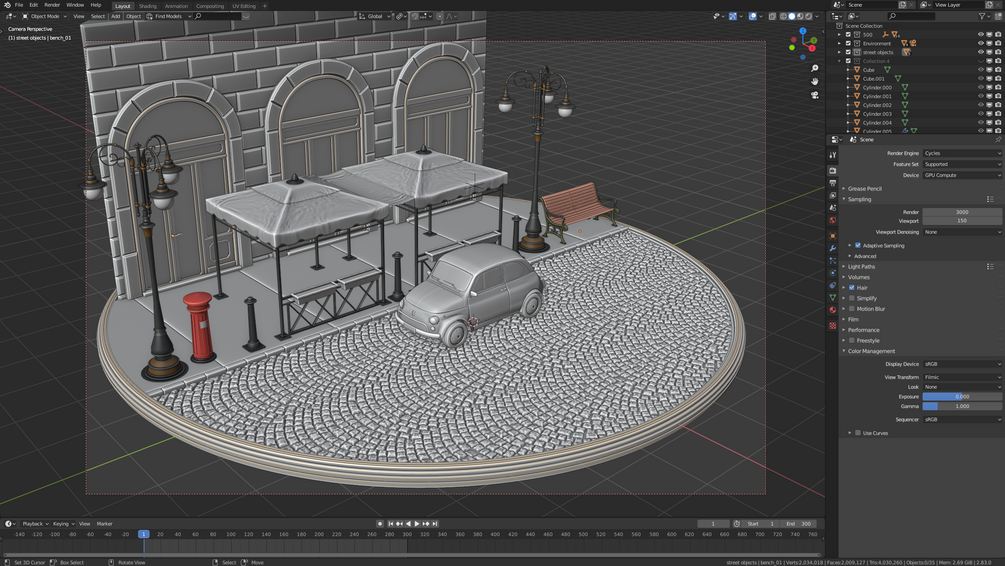This screenshot has height=566, width=1005.
Task: Open the outliner filter dropdown
Action: pyautogui.click(x=985, y=16)
